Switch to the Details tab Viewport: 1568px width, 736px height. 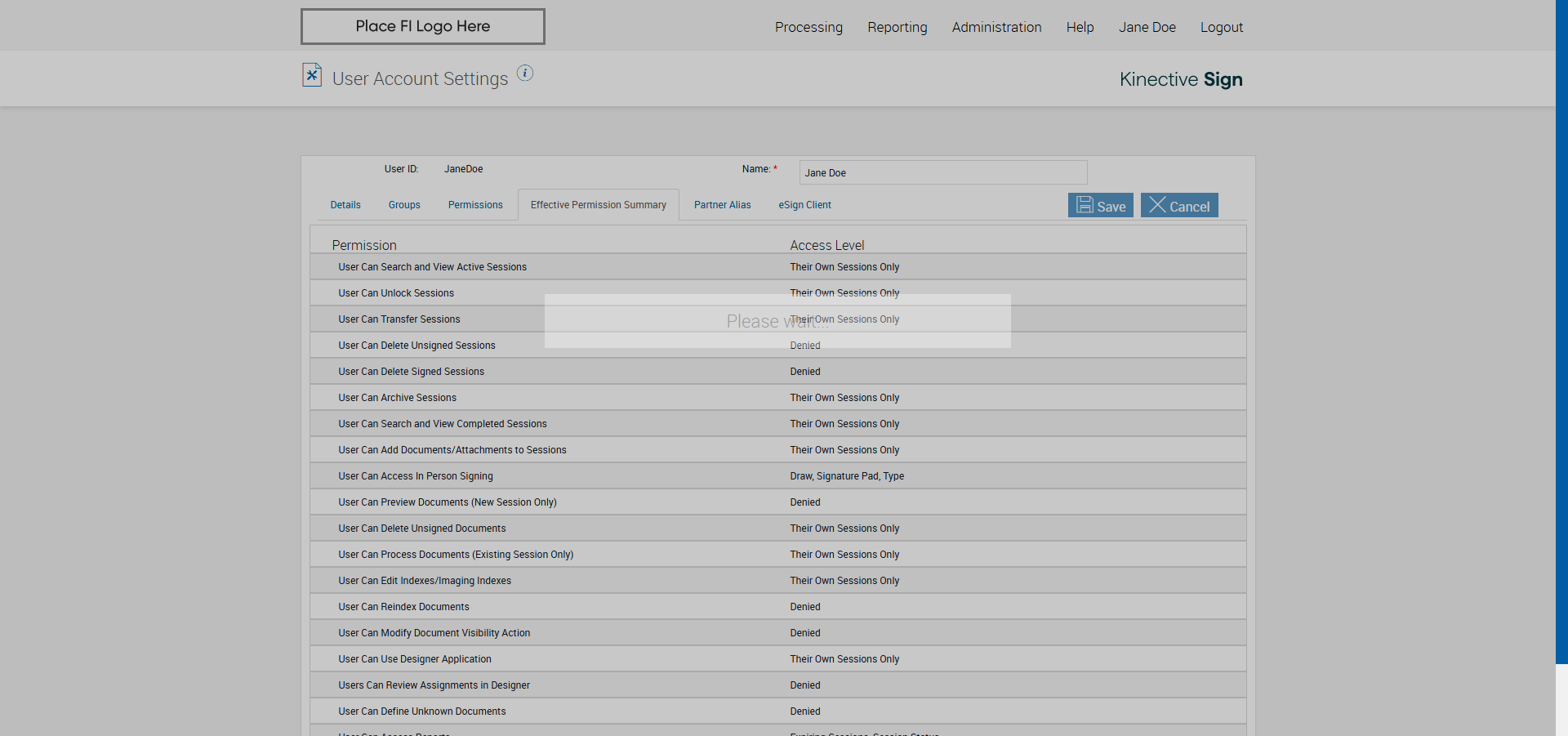pyautogui.click(x=345, y=205)
